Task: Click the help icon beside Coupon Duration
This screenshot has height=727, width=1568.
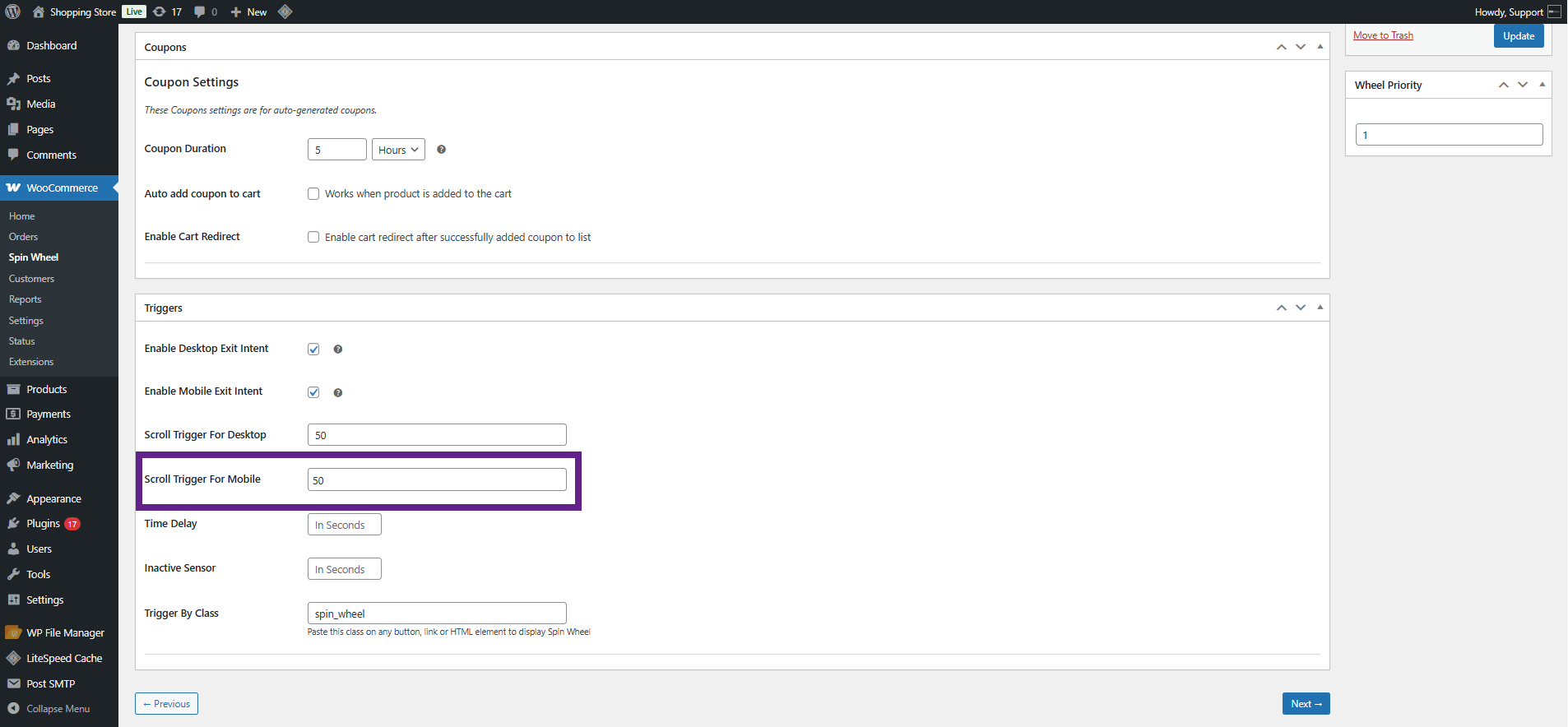Action: (x=441, y=150)
